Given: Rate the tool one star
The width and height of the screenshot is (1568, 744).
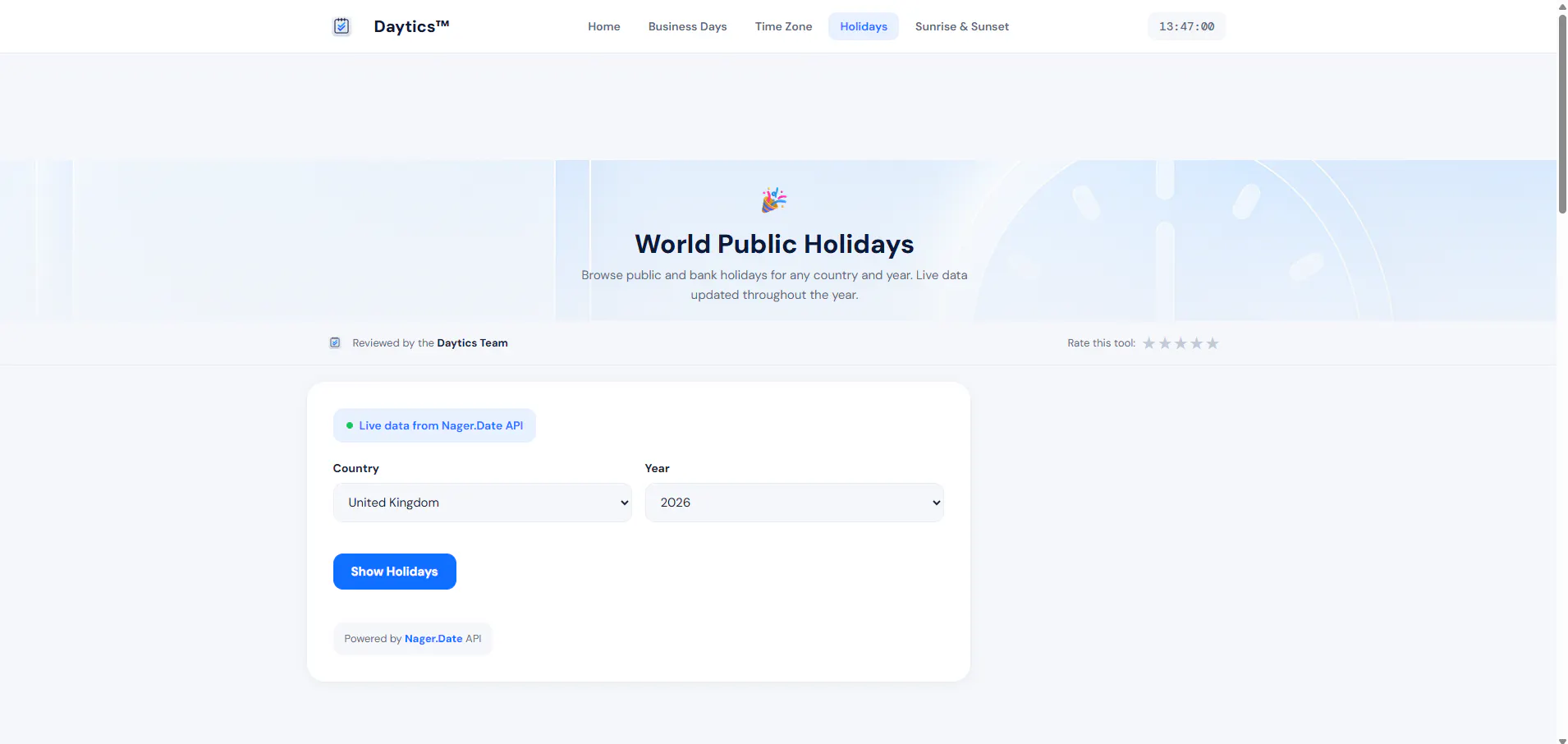Looking at the screenshot, I should (1149, 343).
